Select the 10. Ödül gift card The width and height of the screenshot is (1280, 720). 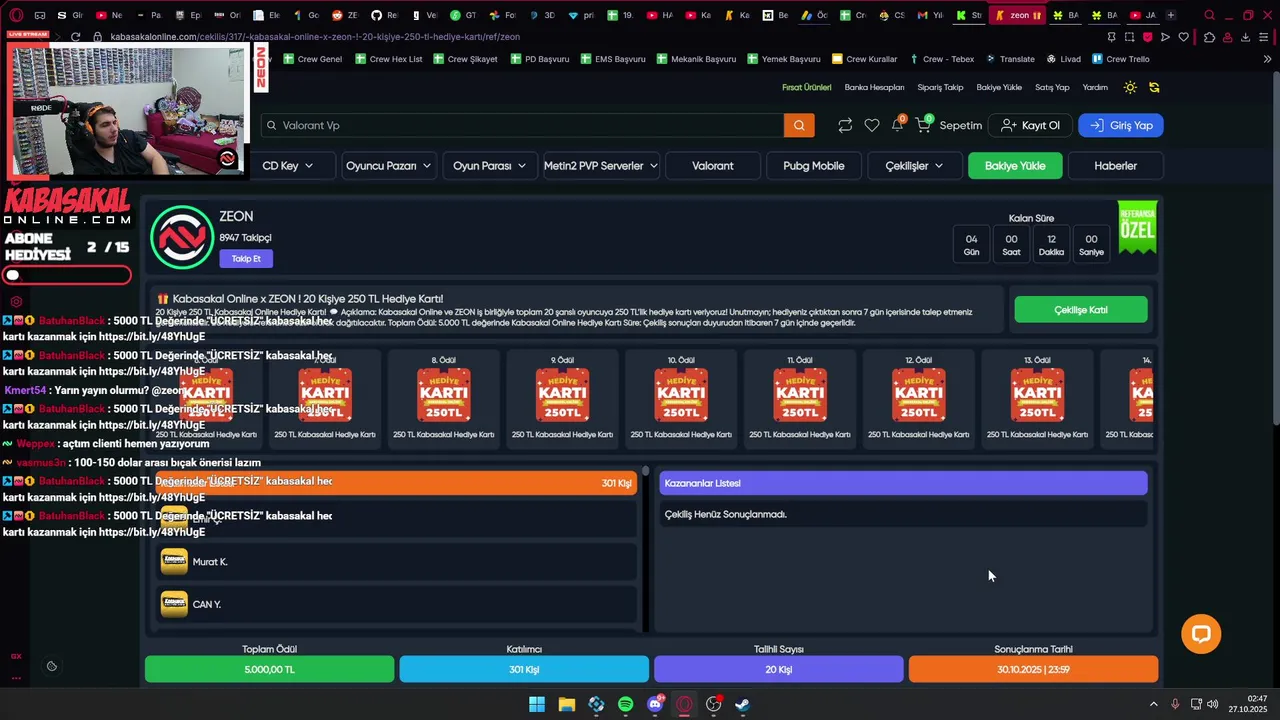[x=681, y=397]
